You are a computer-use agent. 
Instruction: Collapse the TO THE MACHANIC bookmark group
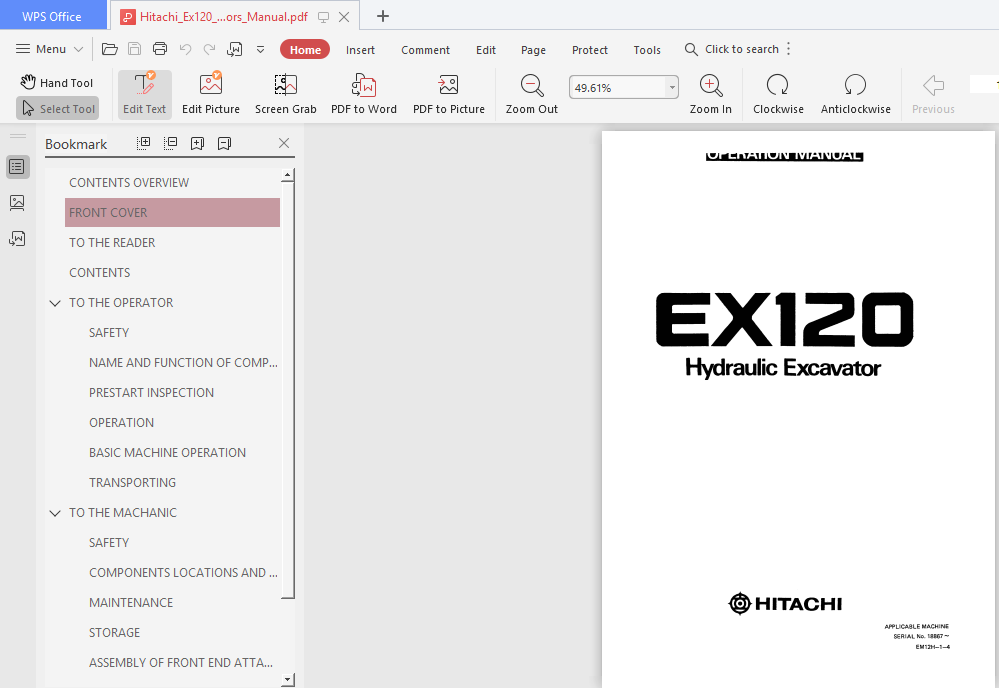click(x=55, y=513)
